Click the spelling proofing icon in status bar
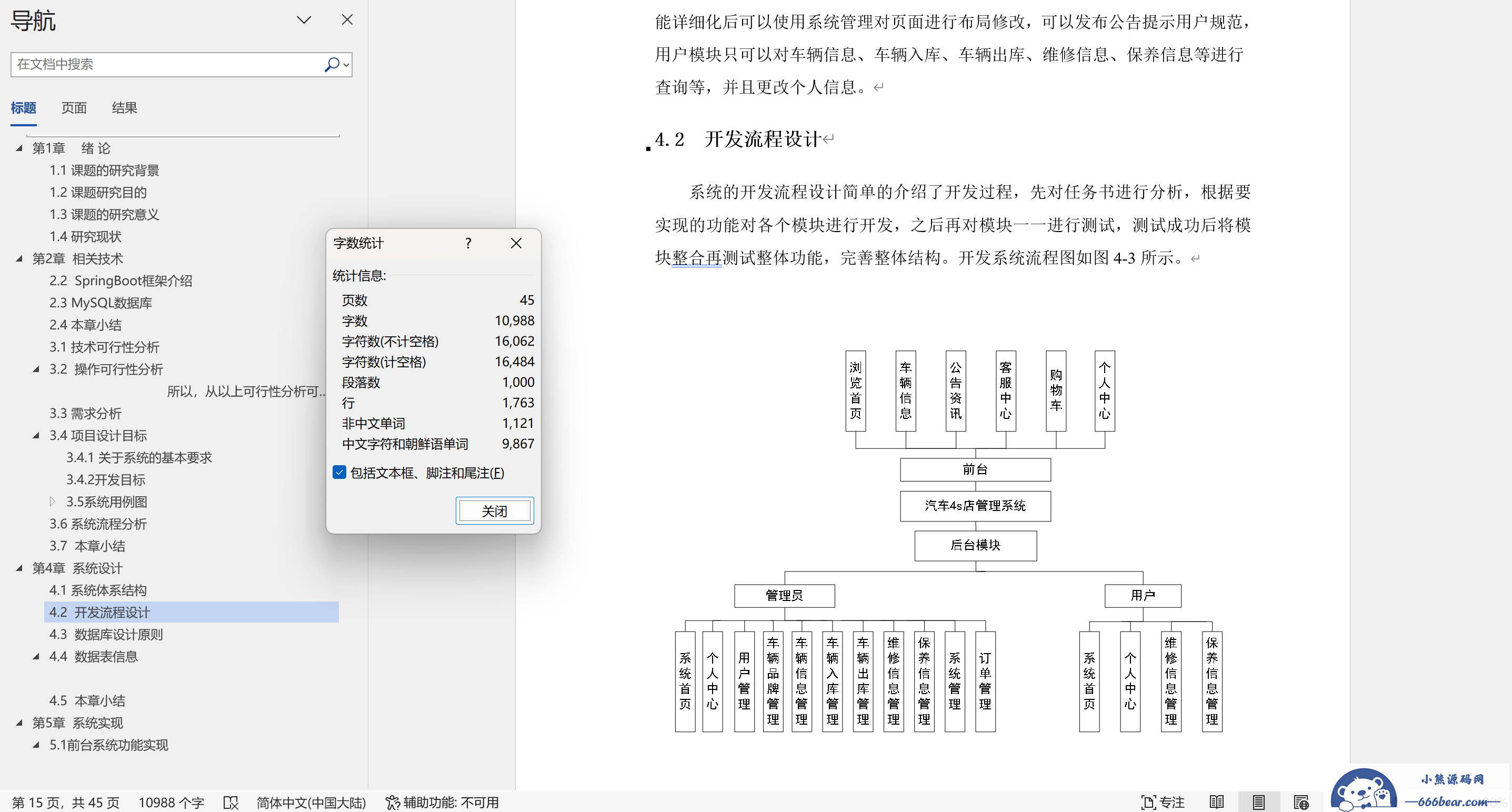This screenshot has height=812, width=1512. (231, 802)
